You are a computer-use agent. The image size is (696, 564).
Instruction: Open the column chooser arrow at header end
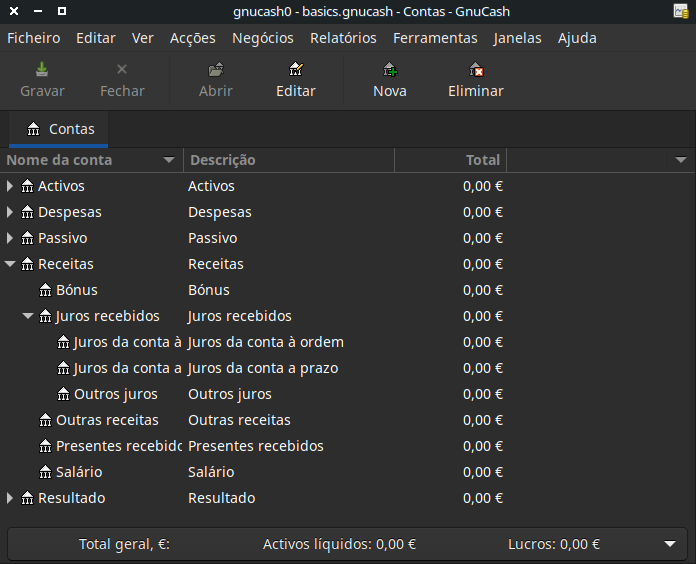[x=681, y=160]
